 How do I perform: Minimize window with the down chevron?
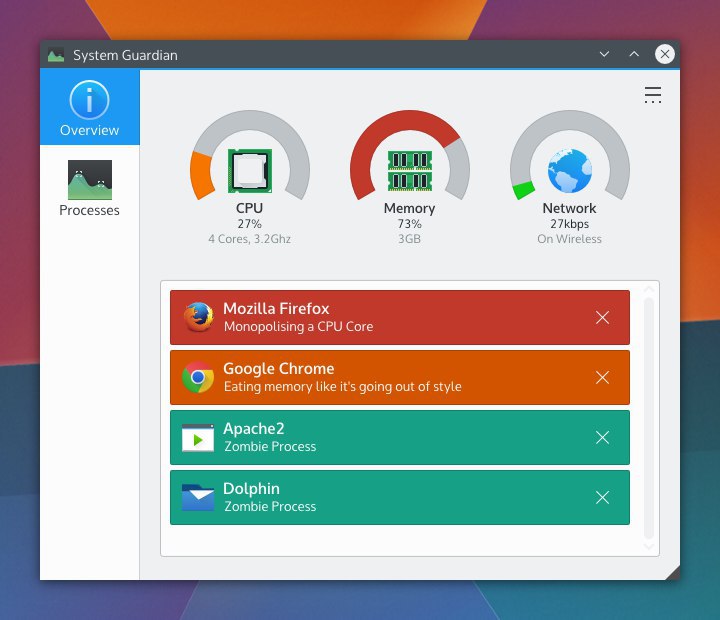pos(604,54)
